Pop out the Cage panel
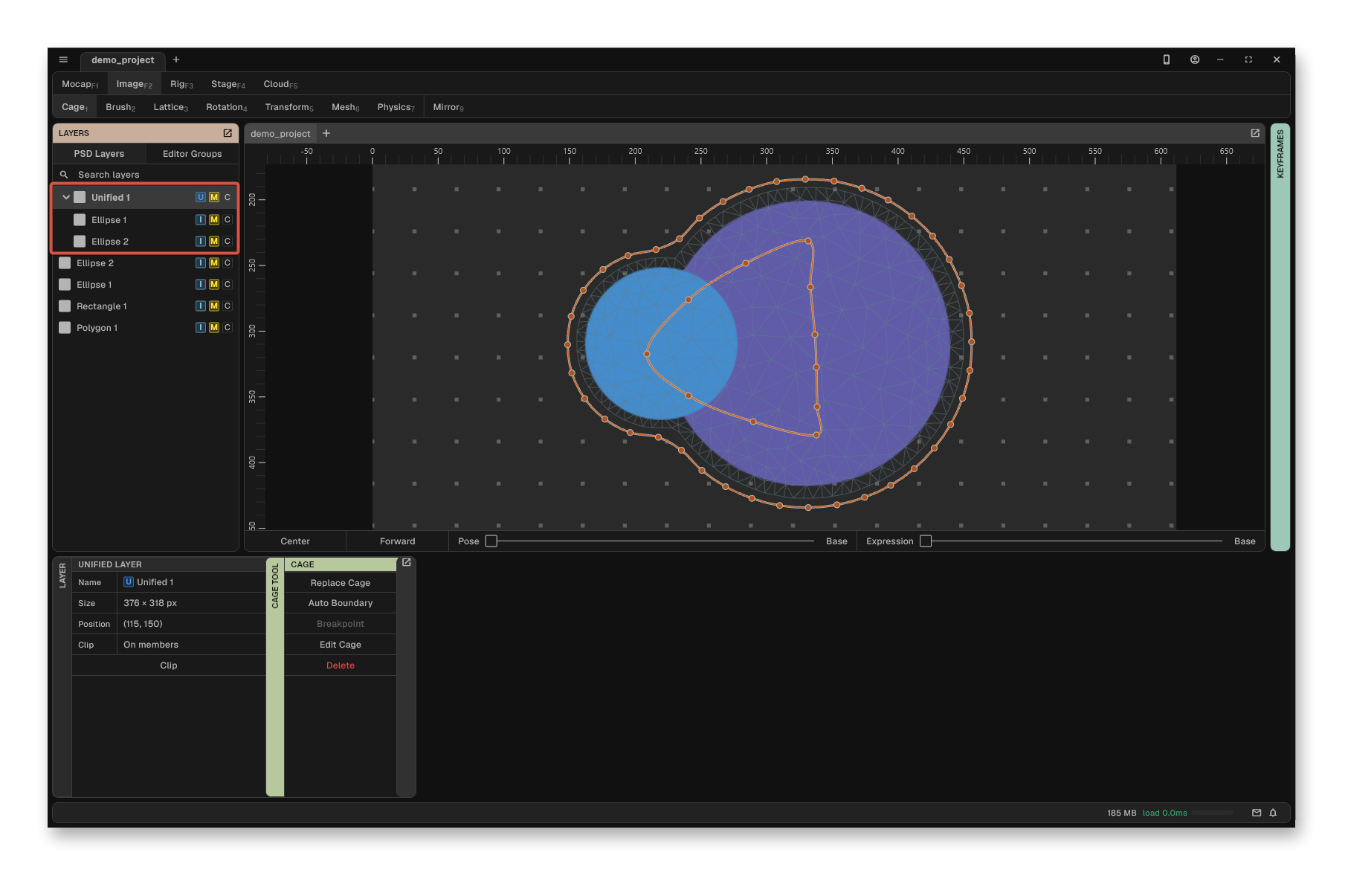1348x896 pixels. click(x=407, y=563)
